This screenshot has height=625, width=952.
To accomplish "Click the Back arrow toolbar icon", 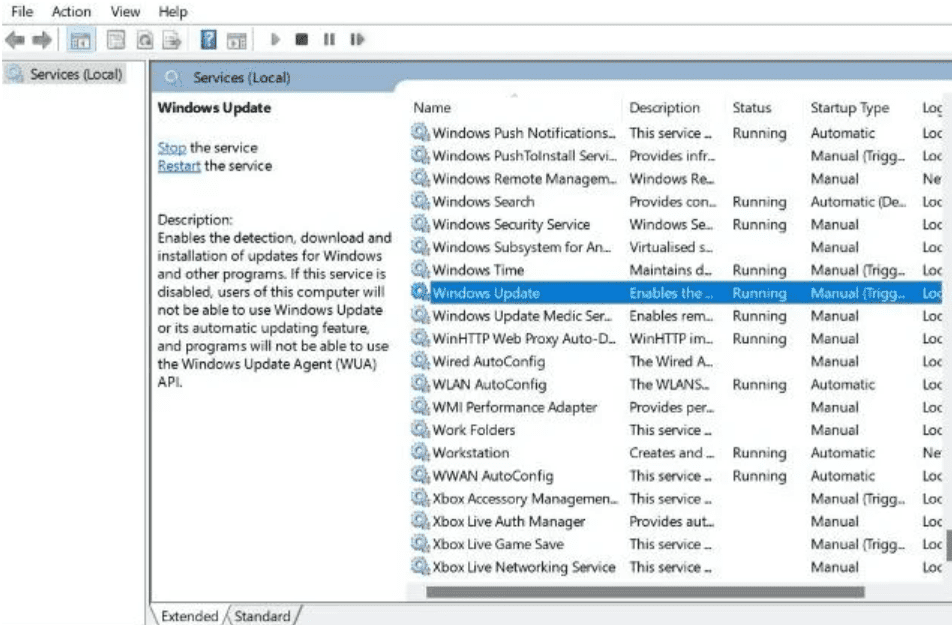I will [x=15, y=40].
